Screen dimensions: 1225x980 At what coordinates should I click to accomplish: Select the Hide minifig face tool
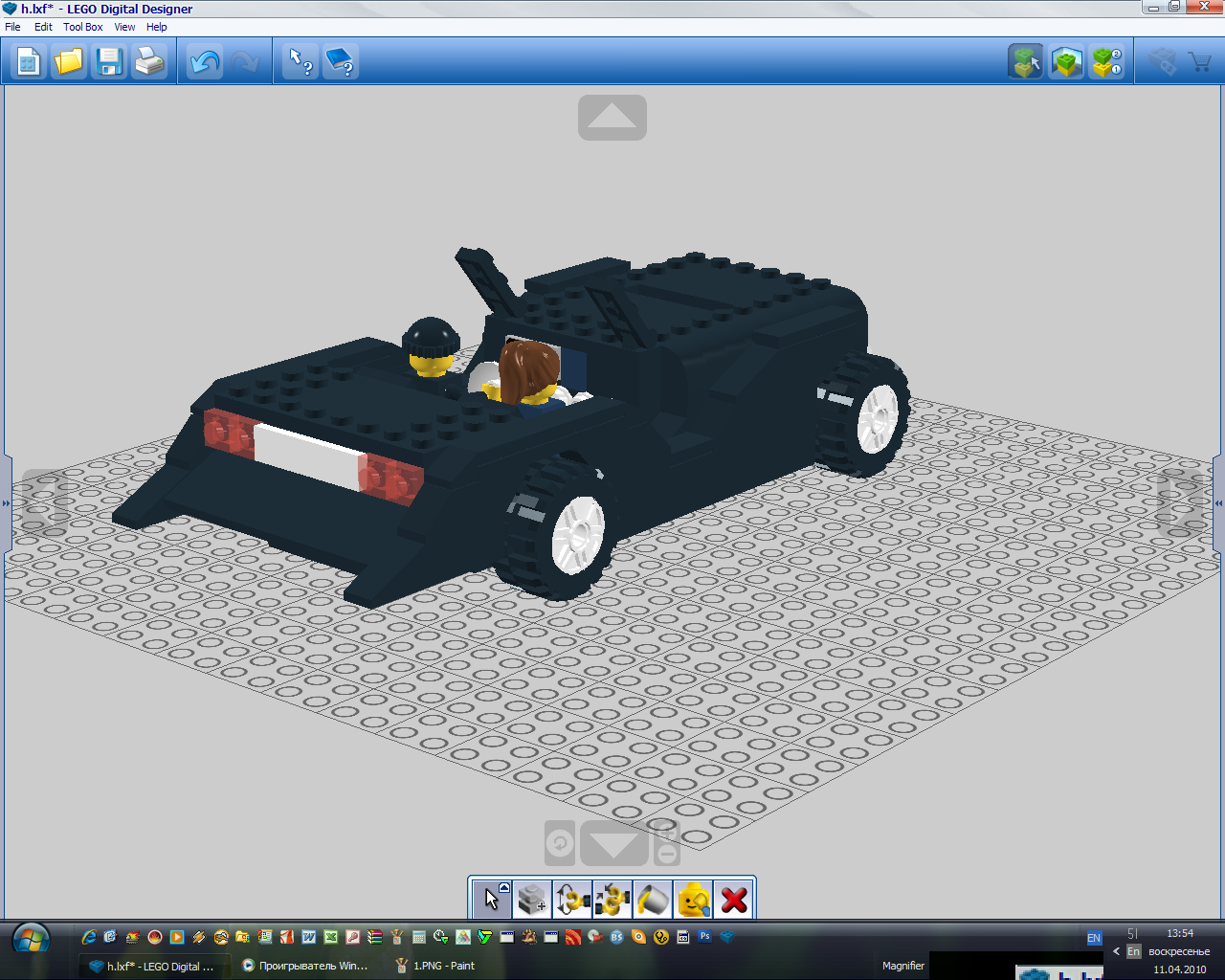tap(693, 900)
